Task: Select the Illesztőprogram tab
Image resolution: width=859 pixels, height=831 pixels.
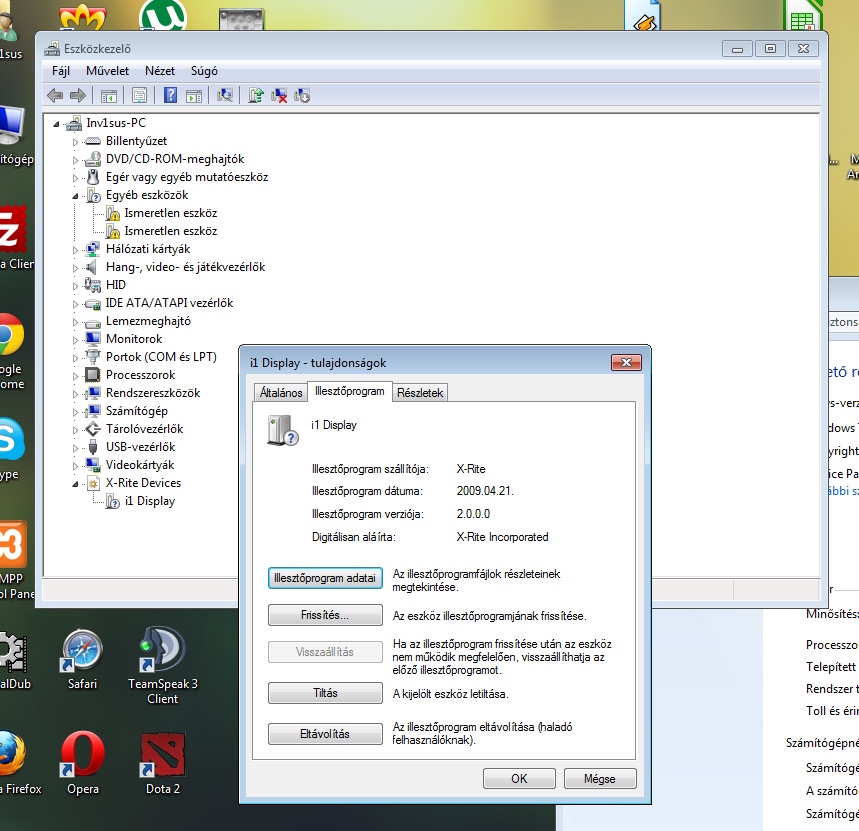Action: [350, 391]
